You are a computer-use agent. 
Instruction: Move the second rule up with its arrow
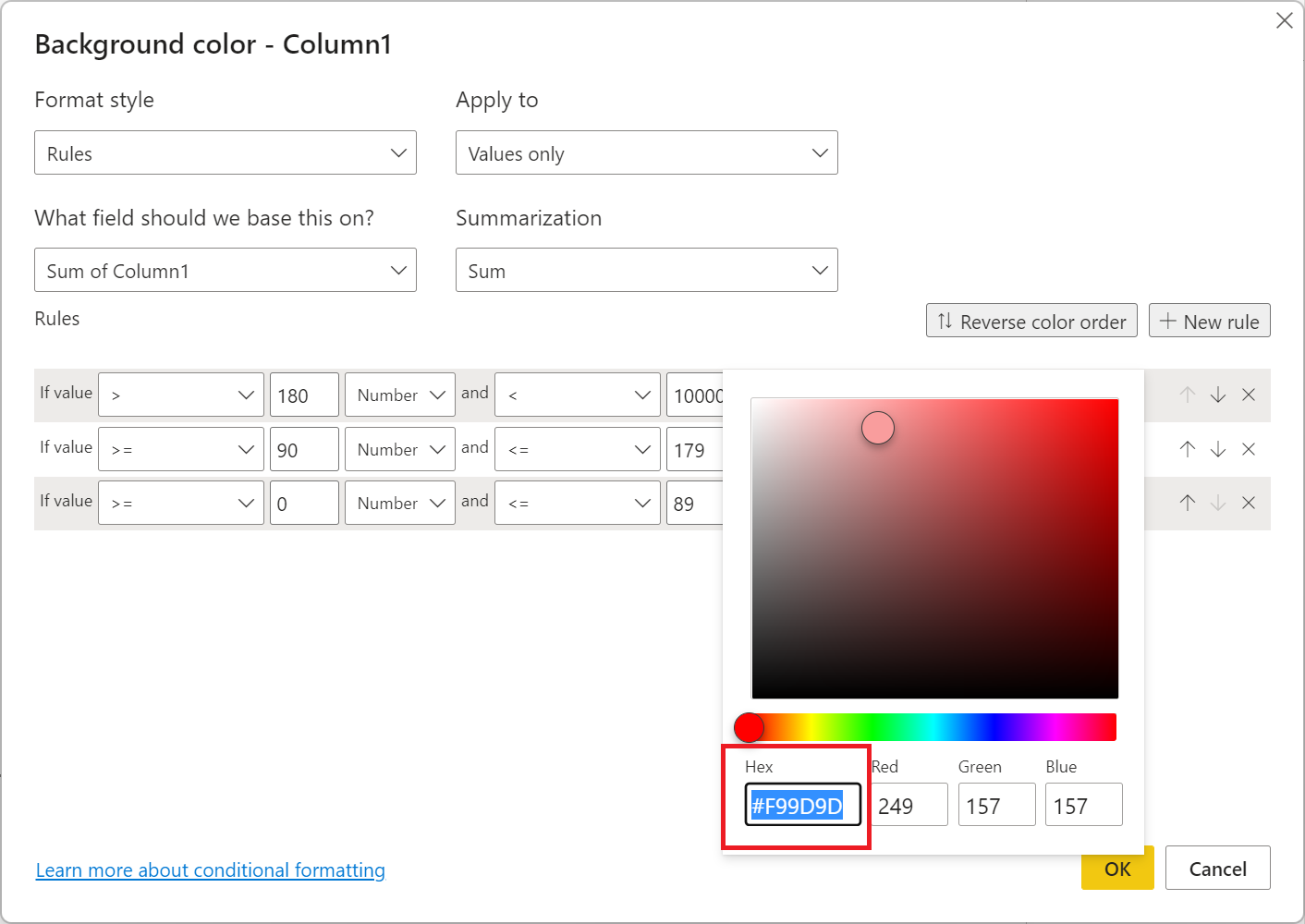point(1188,449)
